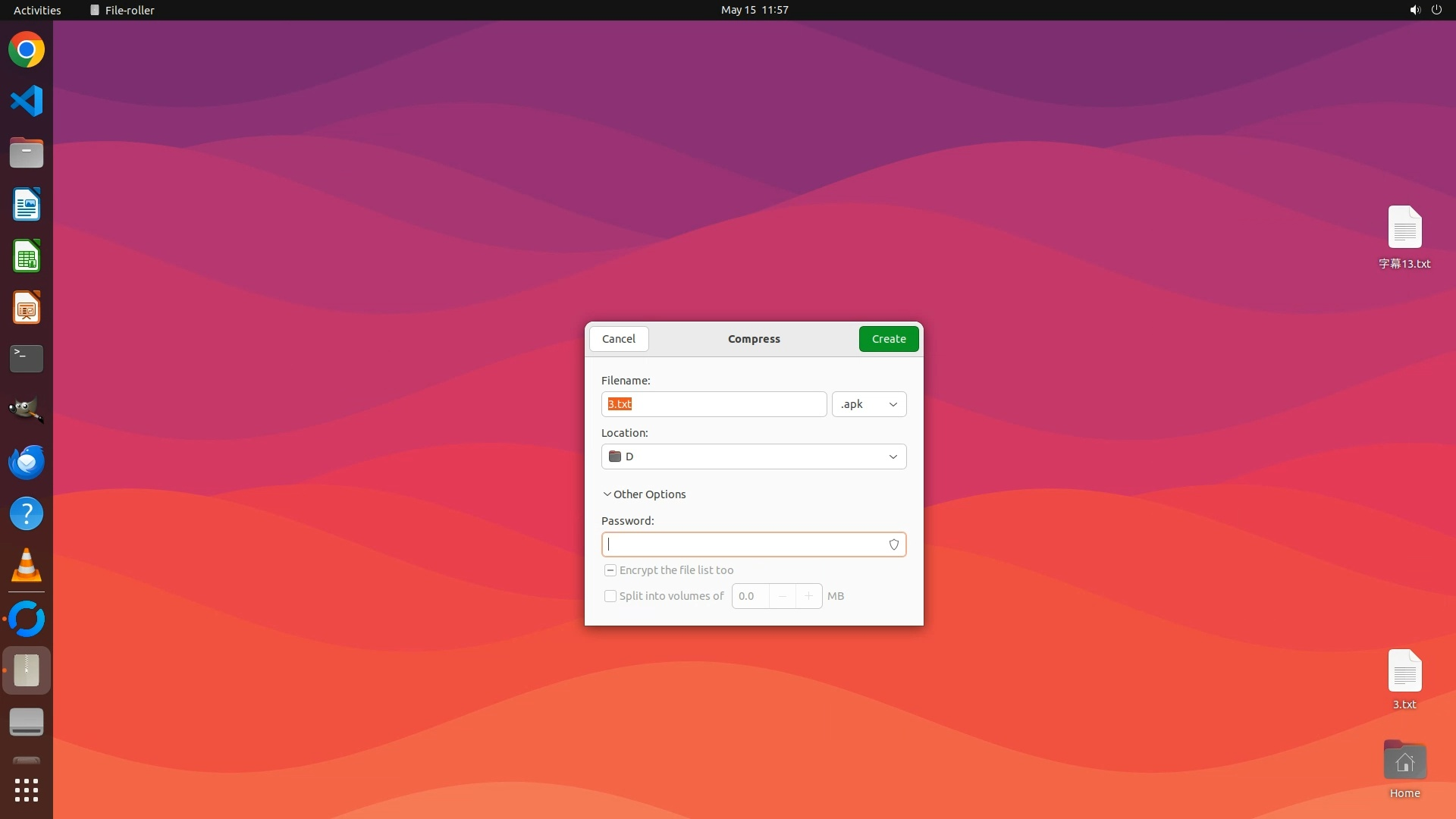This screenshot has height=819, width=1456.
Task: Enable Split into volumes checkbox
Action: (610, 596)
